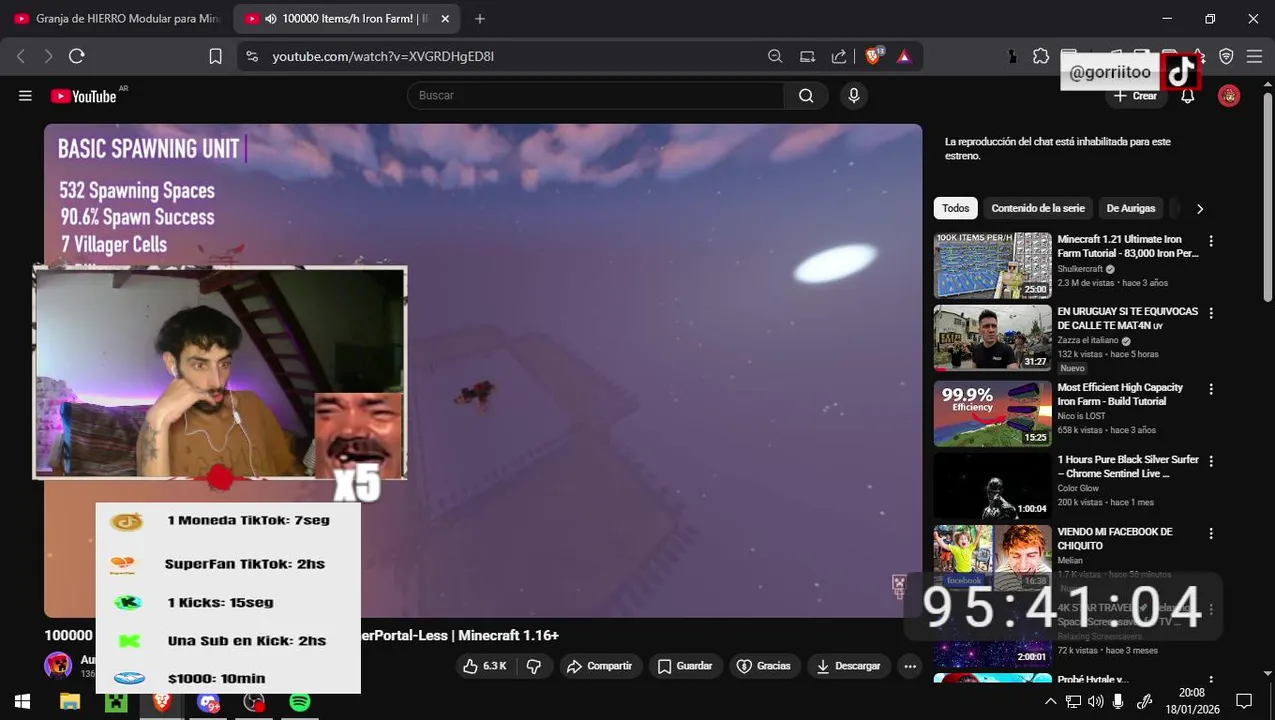Open Brave main menu hamburger
This screenshot has height=720, width=1275.
pos(1254,57)
